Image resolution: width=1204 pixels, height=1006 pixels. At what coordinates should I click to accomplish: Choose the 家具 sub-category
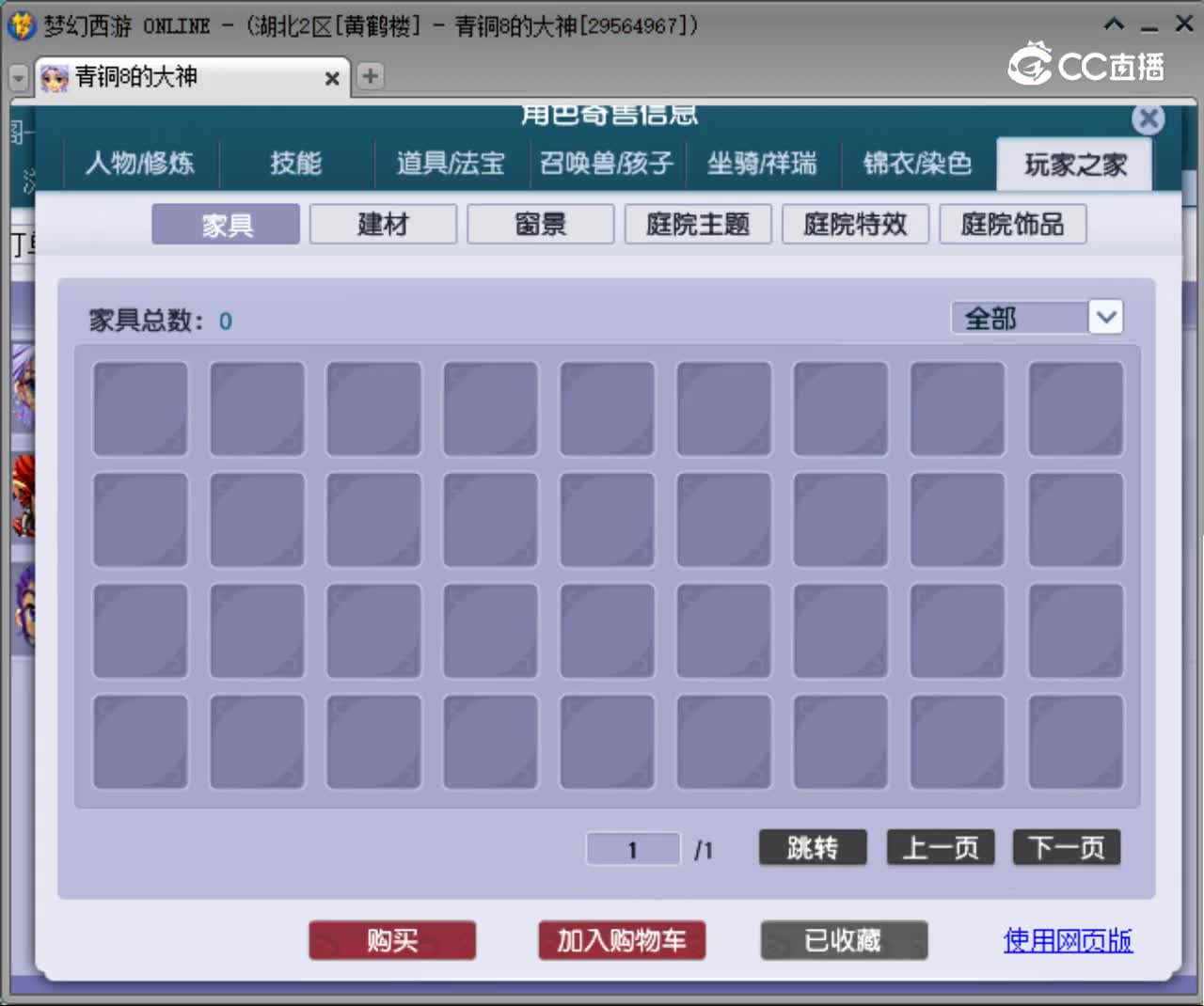(x=226, y=225)
